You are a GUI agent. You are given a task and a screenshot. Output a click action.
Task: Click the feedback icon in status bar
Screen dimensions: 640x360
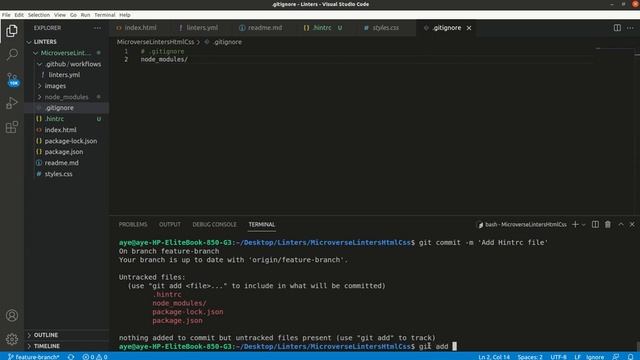(616, 357)
